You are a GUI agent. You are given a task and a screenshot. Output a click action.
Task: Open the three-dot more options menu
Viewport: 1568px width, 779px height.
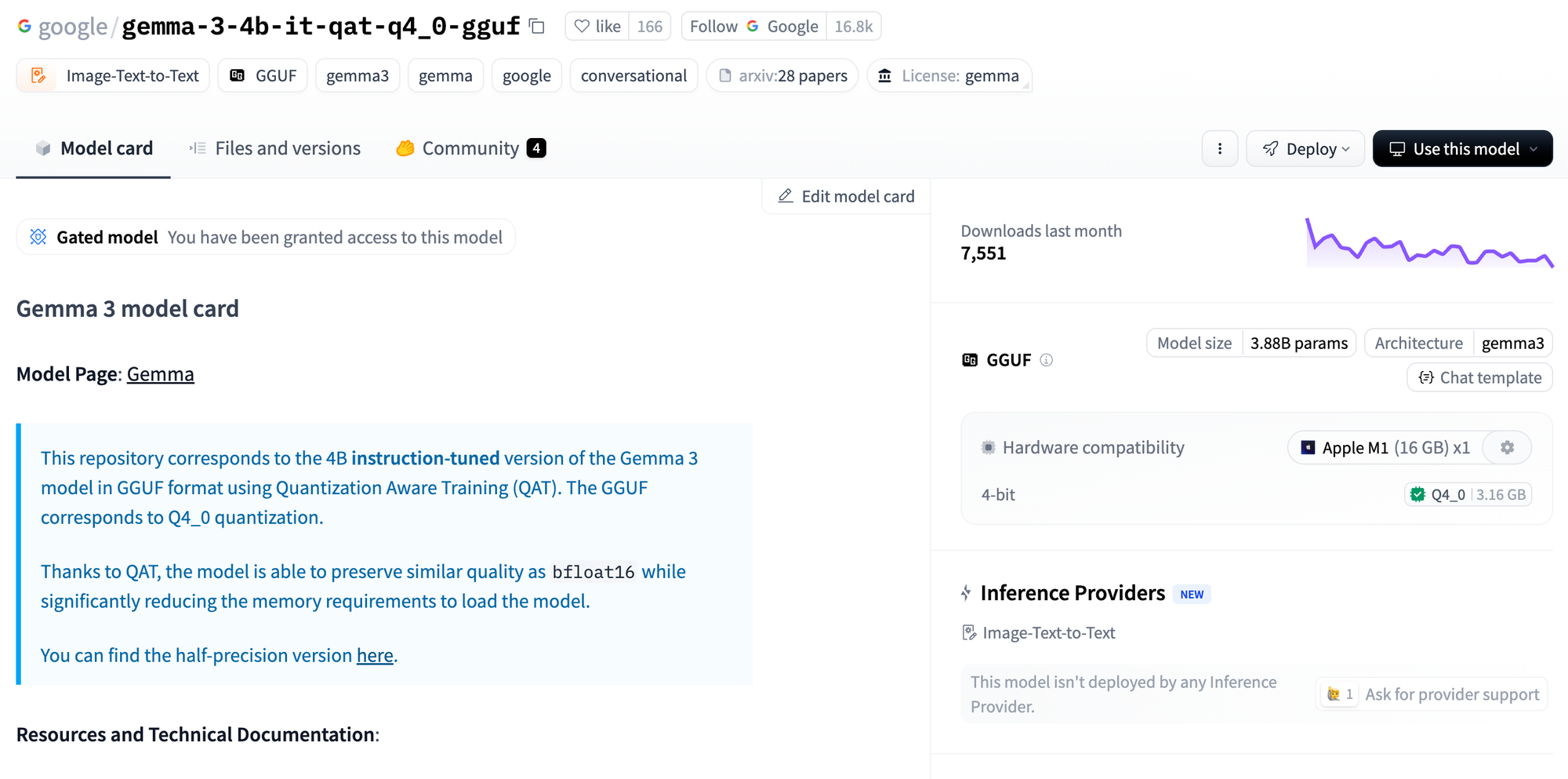pyautogui.click(x=1220, y=148)
